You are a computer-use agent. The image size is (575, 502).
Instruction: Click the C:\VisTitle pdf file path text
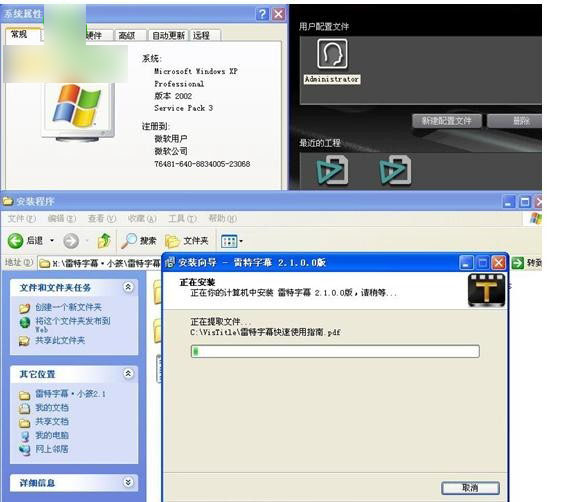click(x=265, y=332)
